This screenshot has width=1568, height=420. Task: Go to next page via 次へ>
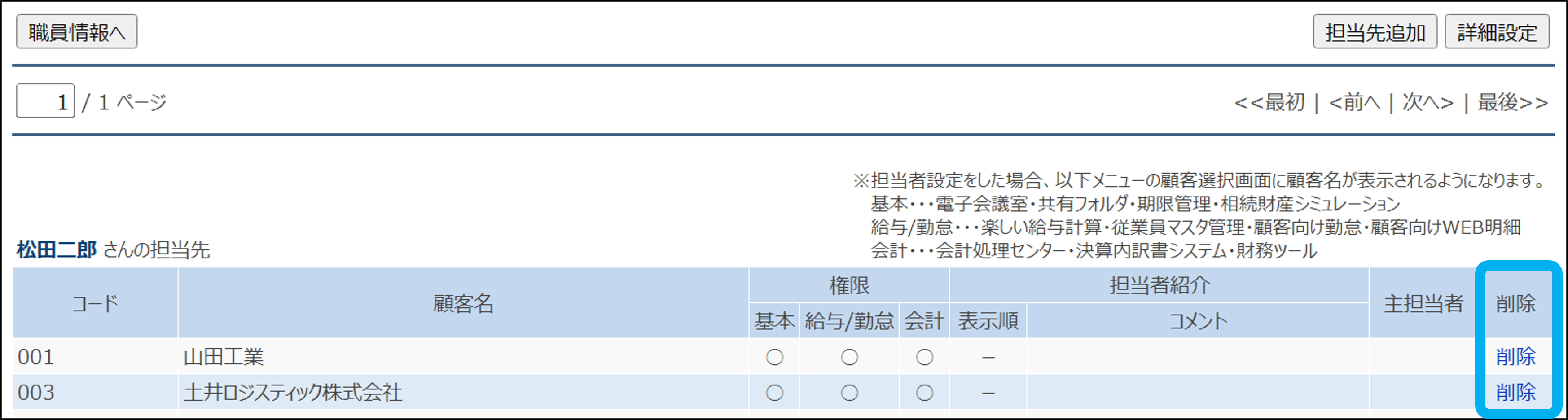coord(1427,102)
